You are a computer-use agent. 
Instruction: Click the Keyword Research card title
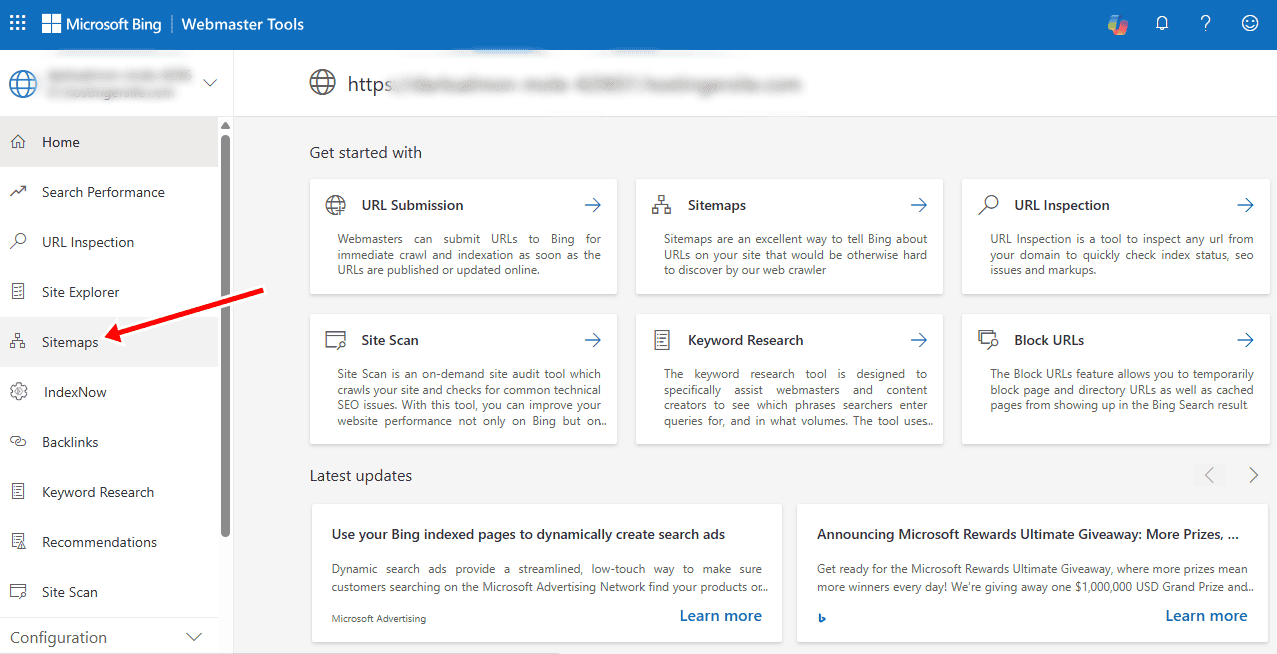(x=746, y=340)
